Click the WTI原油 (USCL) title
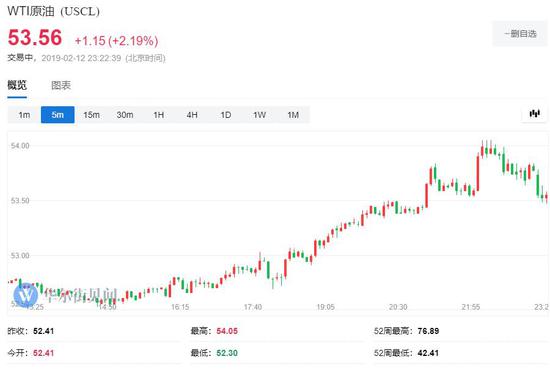This screenshot has height=370, width=550. point(53,11)
